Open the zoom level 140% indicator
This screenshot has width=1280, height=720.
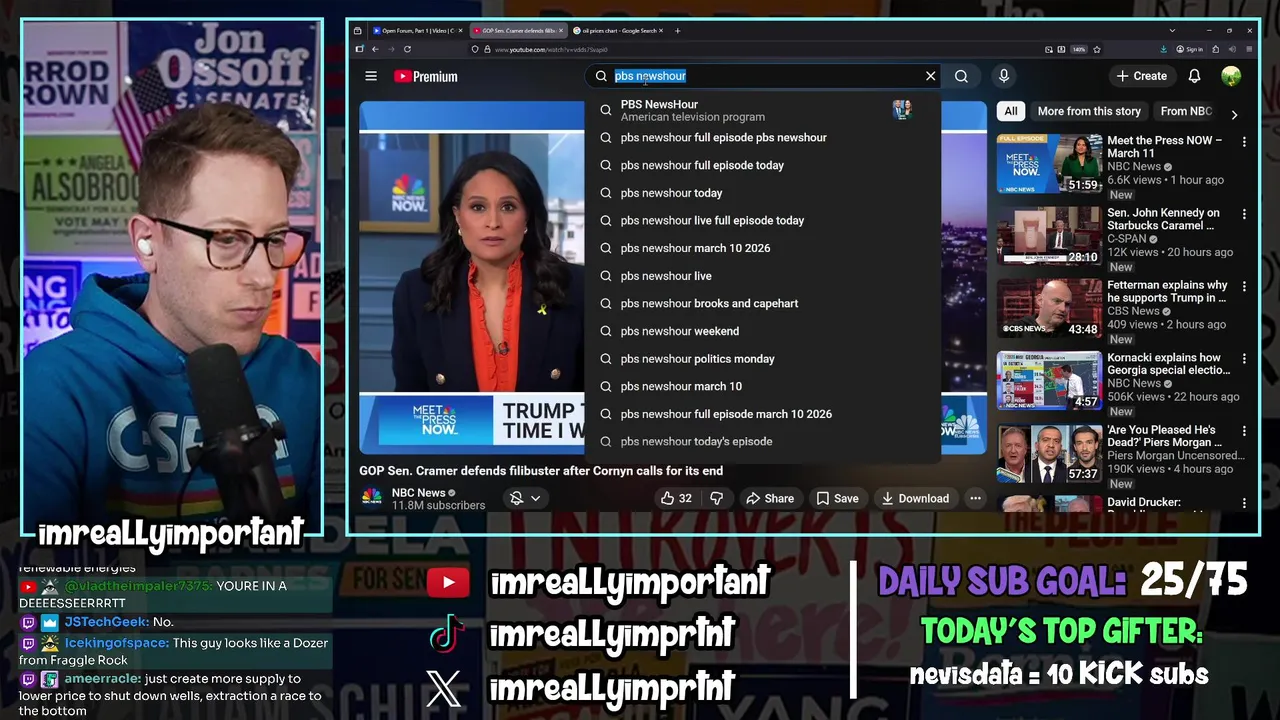click(1079, 49)
